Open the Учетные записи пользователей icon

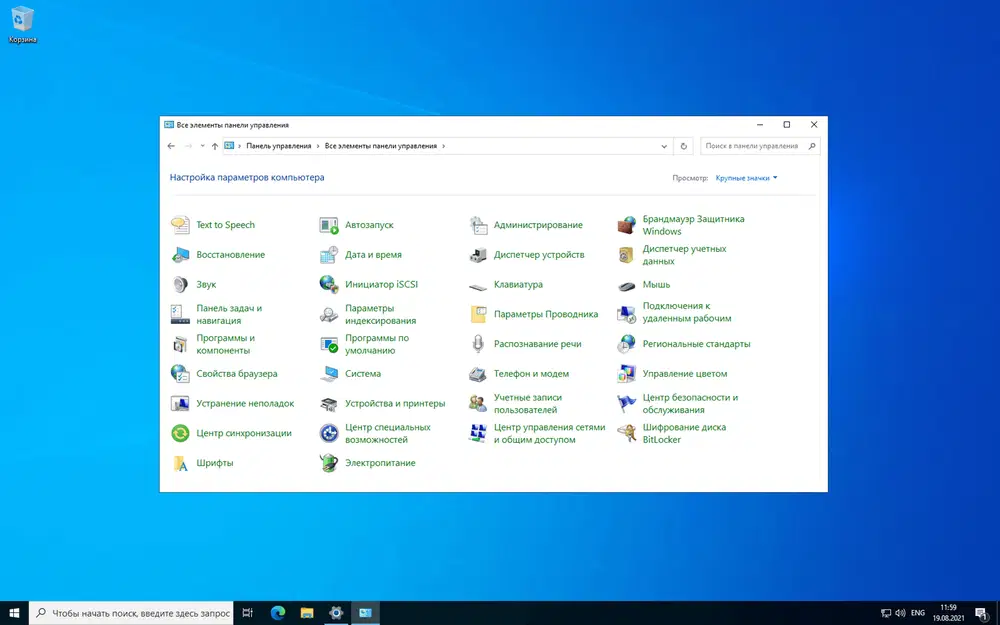pos(478,403)
